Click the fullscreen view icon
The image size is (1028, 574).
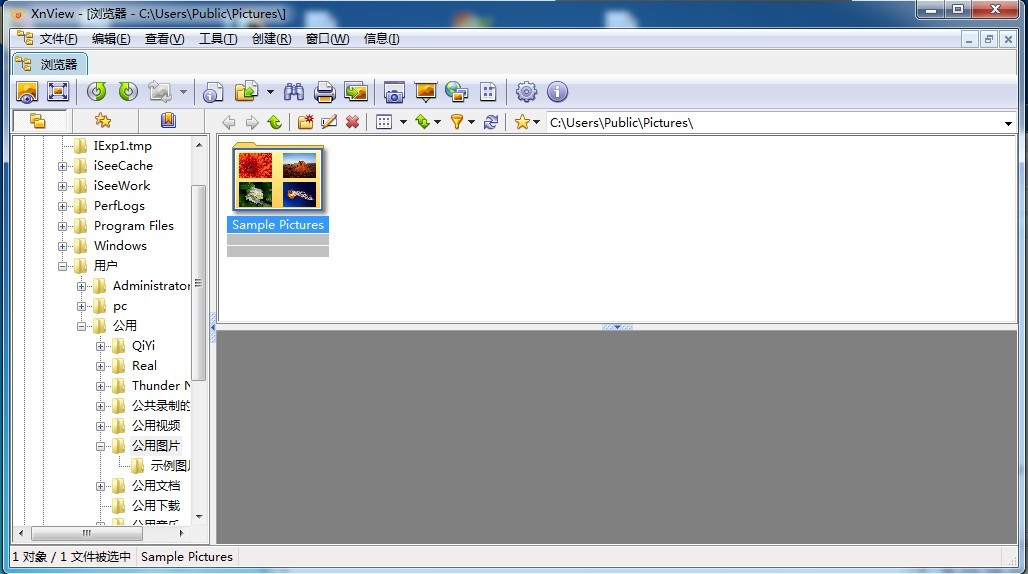[x=58, y=92]
